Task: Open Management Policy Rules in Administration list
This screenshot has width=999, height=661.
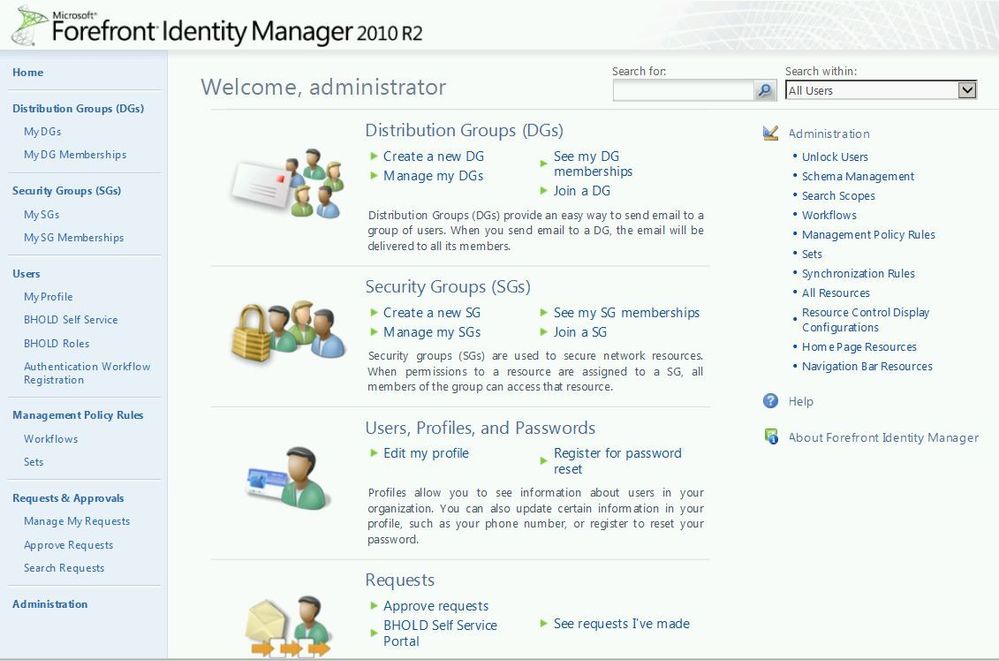Action: (x=868, y=235)
